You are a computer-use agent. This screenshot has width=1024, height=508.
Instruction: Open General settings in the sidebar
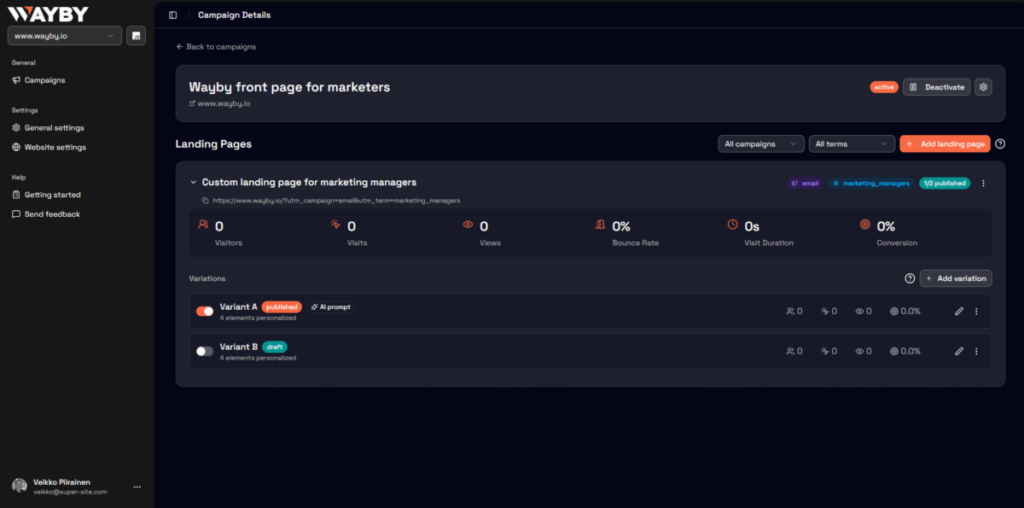coord(48,128)
